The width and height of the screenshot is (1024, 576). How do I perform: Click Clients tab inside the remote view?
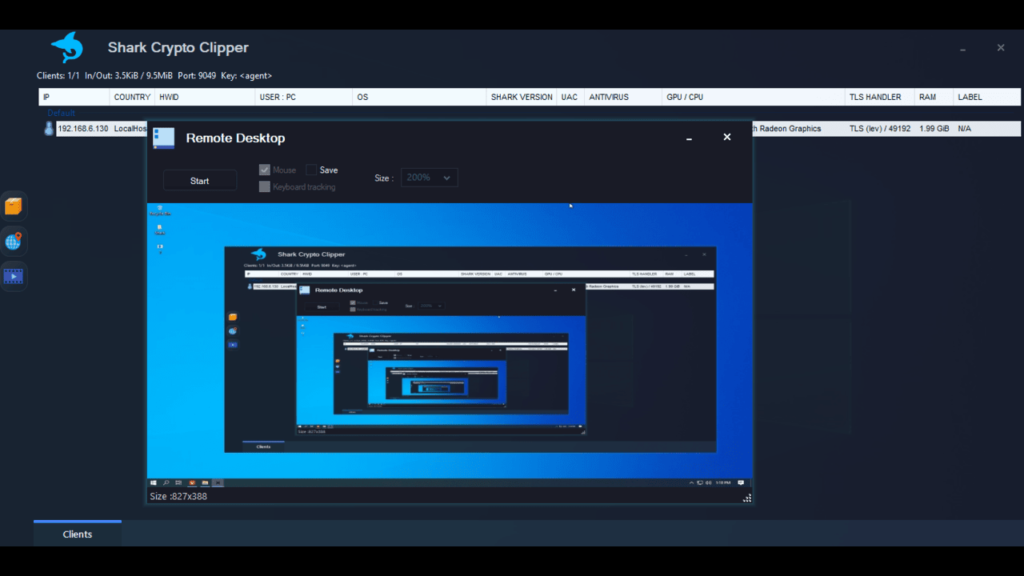point(263,447)
